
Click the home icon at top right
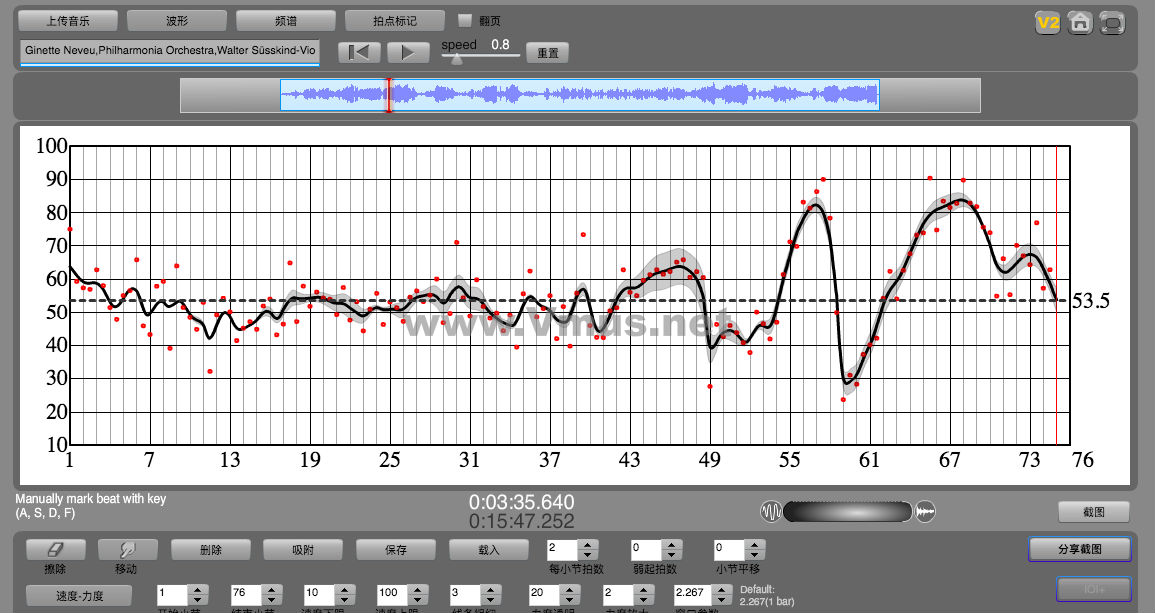[x=1079, y=23]
